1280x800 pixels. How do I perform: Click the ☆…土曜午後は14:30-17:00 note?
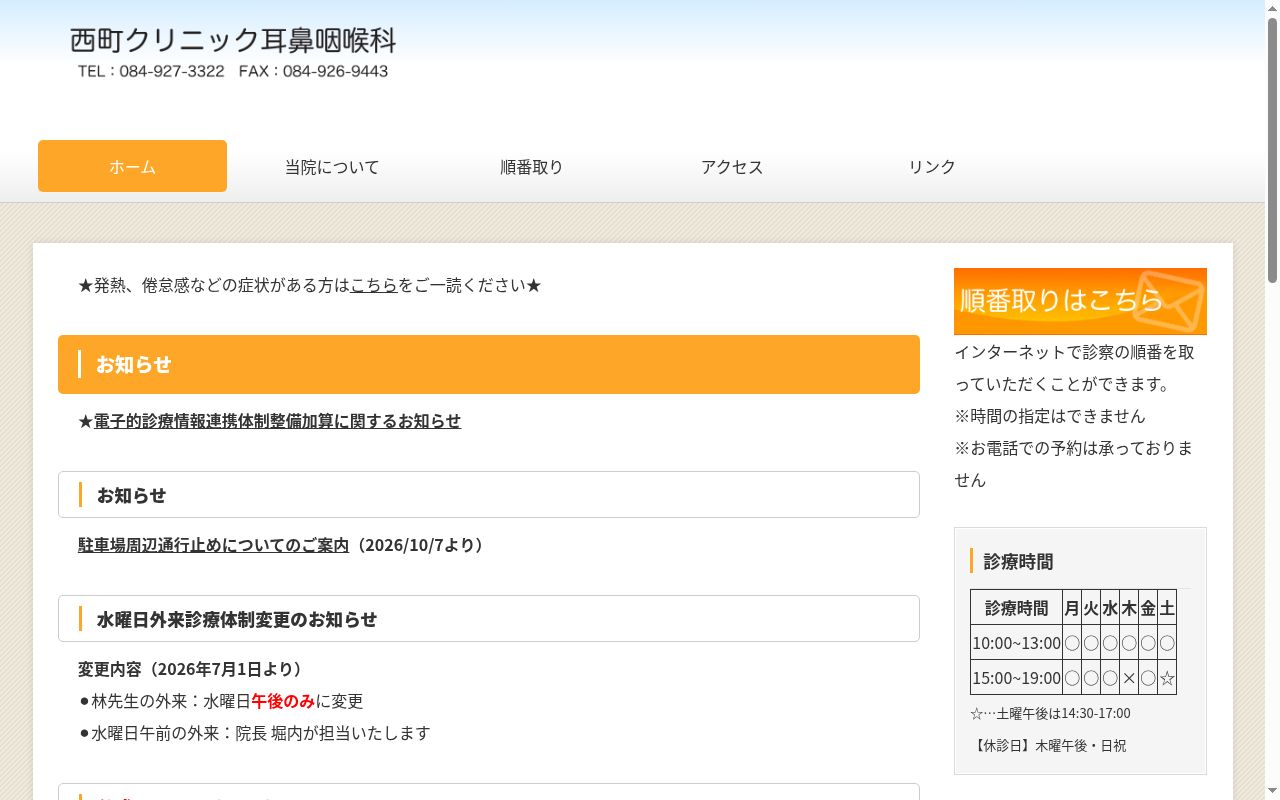tap(1050, 713)
